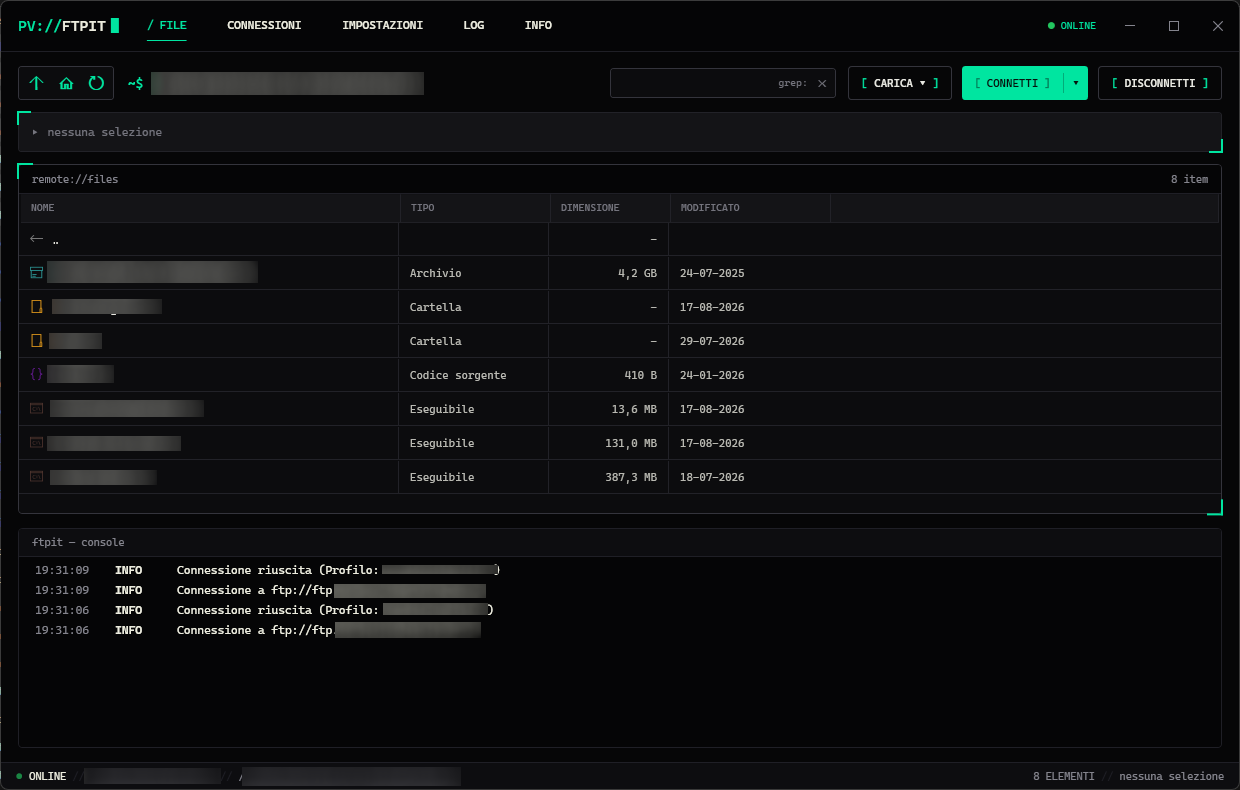
Task: Click the CONNETTI button
Action: [1013, 83]
